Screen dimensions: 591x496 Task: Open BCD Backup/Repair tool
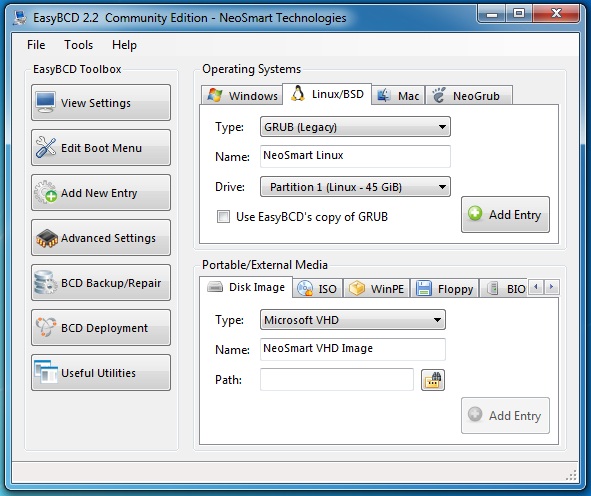coord(101,283)
